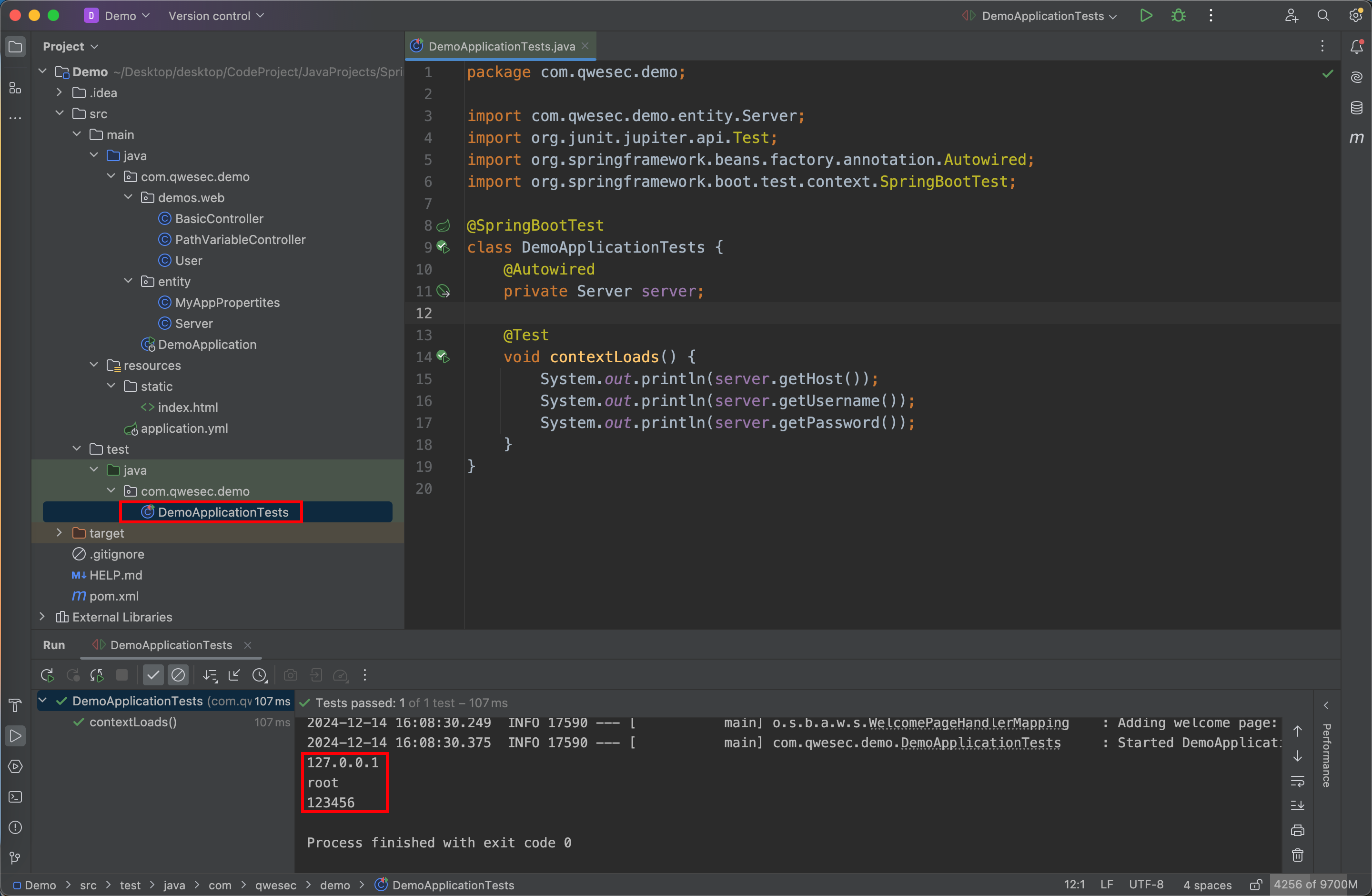Screen dimensions: 1372x896
Task: Click the run gutter icon beside class declaration
Action: 444,247
